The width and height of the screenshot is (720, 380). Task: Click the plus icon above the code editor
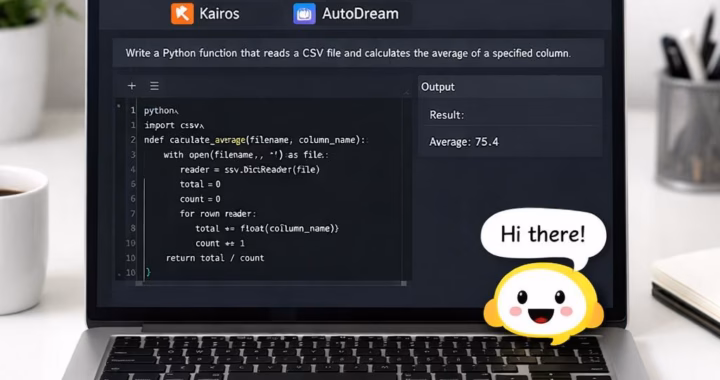(132, 86)
